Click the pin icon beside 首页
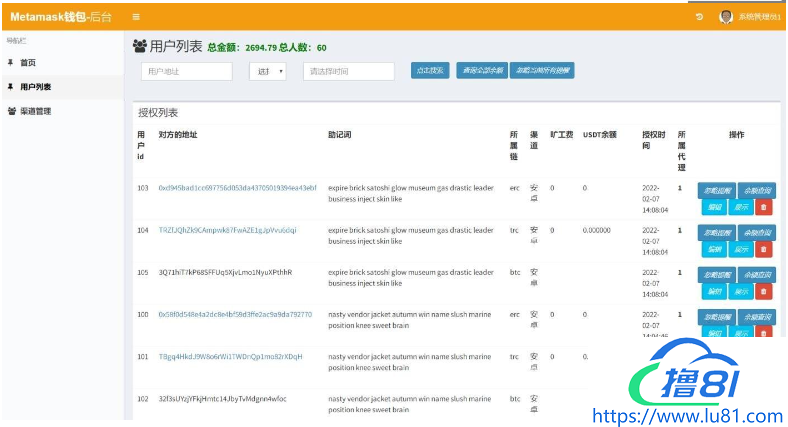The width and height of the screenshot is (788, 427). (11, 62)
